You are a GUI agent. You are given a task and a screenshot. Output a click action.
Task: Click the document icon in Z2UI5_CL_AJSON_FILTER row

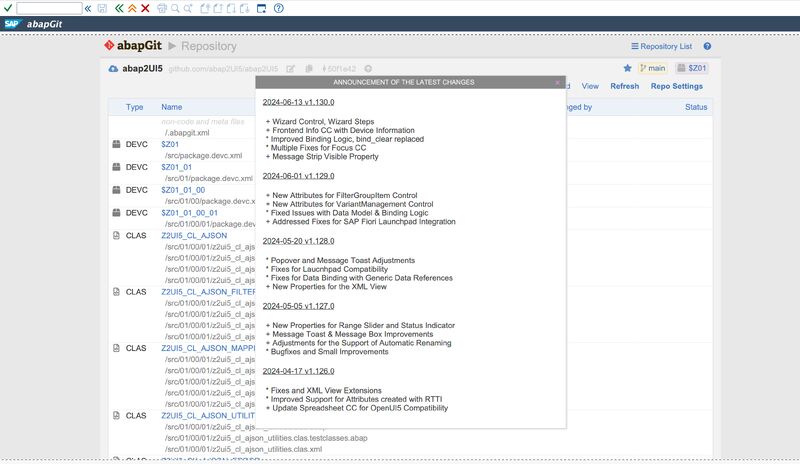point(116,291)
